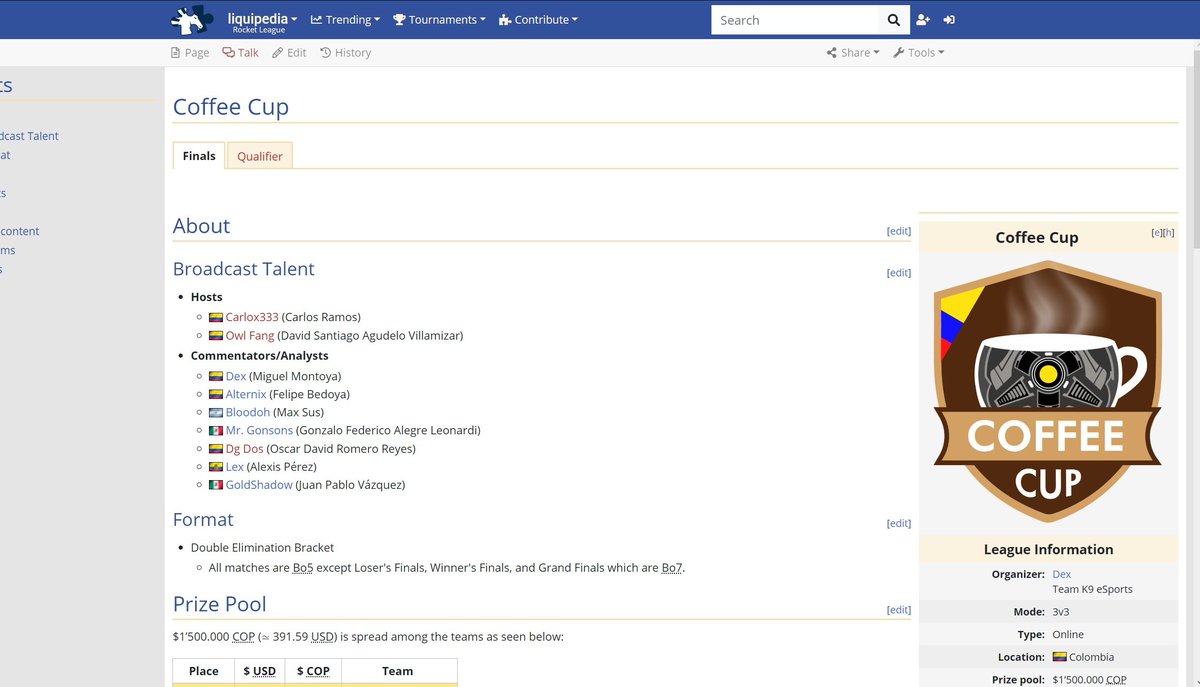Screen dimensions: 1200x687
Task: Click the search magnifier button
Action: click(x=894, y=20)
